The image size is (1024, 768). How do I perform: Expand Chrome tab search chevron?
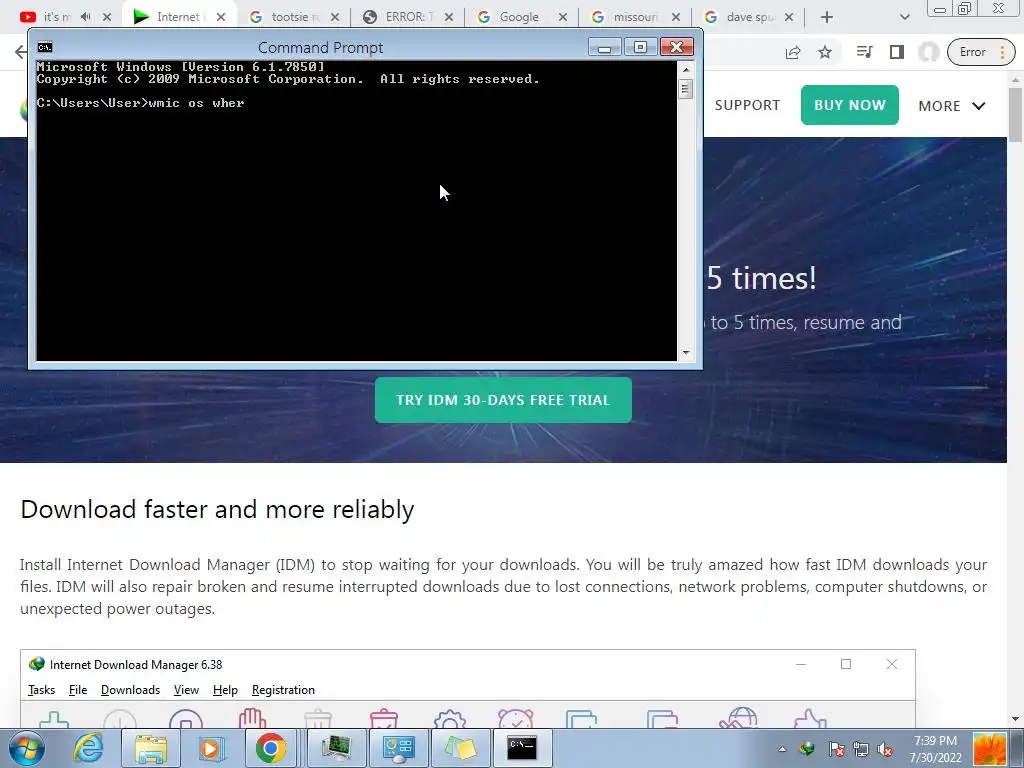pos(904,18)
